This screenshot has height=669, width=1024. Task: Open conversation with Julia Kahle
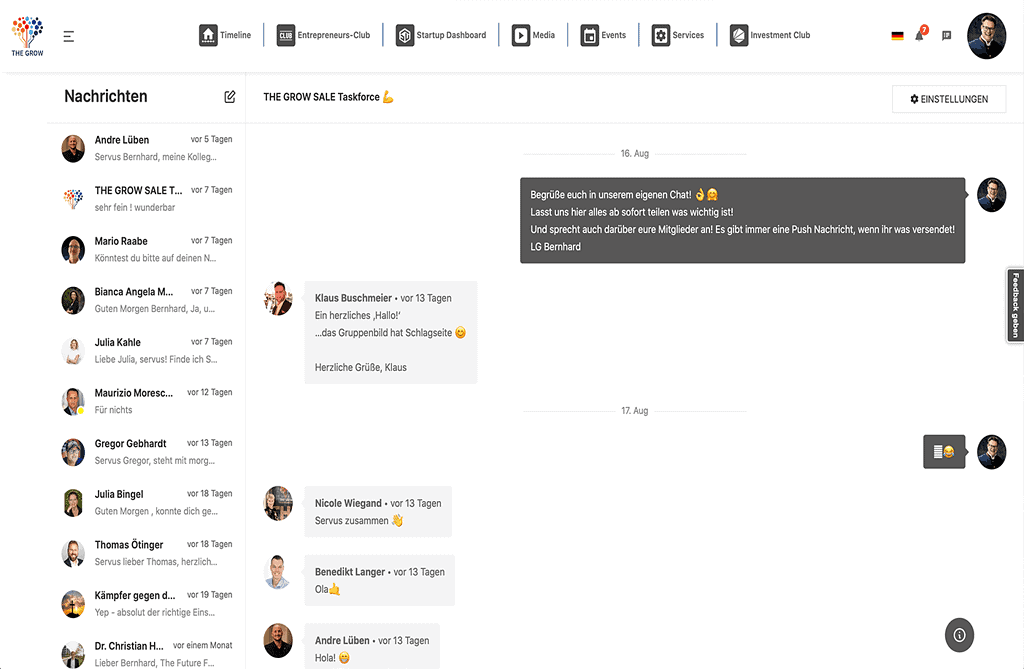tap(147, 351)
